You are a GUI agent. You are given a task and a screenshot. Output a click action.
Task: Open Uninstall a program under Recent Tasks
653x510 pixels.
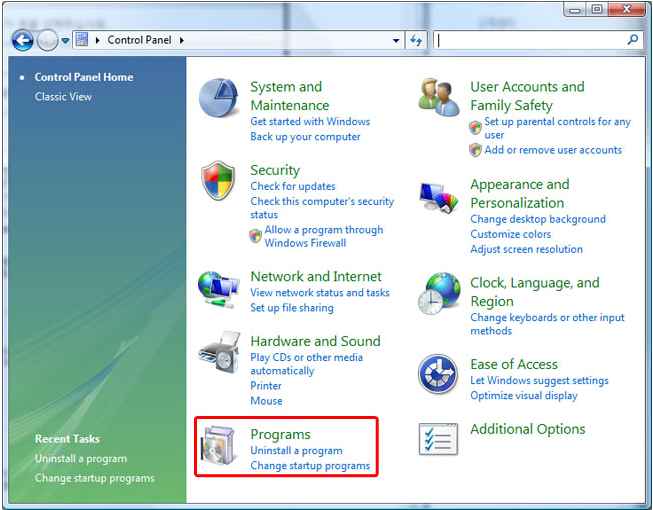coord(81,458)
